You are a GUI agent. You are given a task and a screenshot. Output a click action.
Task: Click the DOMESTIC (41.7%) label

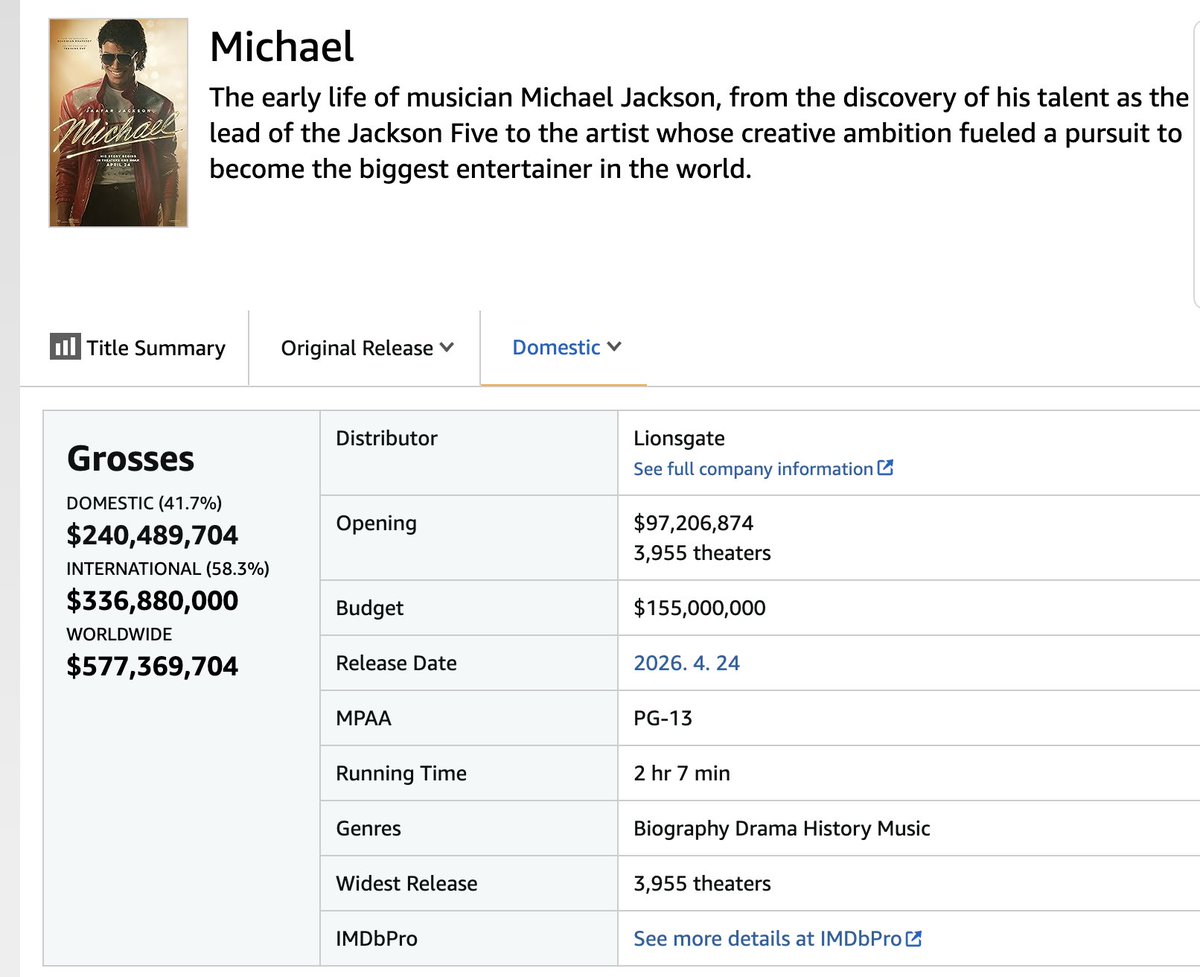click(x=144, y=504)
